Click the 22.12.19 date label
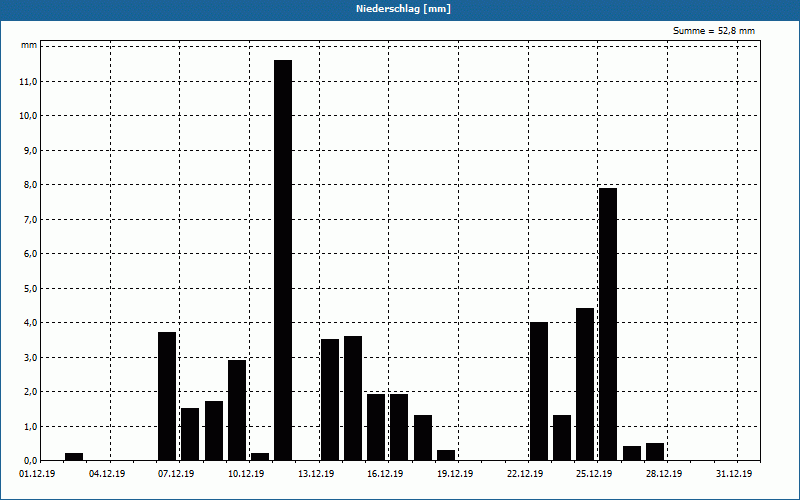Image resolution: width=800 pixels, height=500 pixels. pyautogui.click(x=525, y=474)
